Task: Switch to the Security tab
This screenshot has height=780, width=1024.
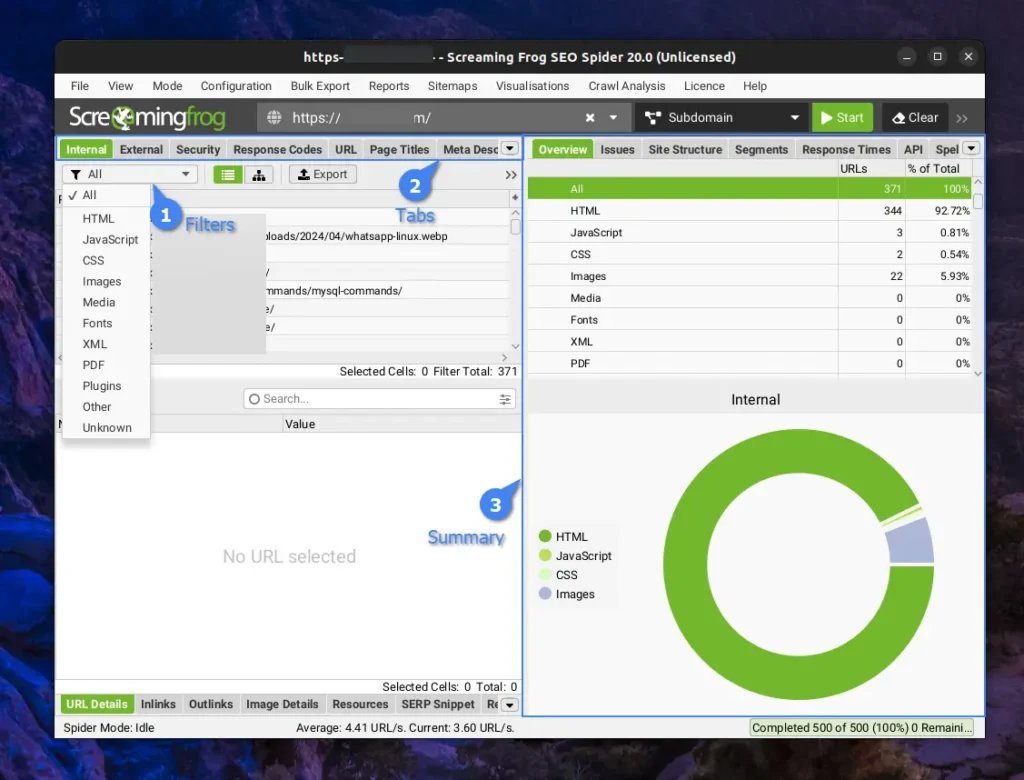Action: [198, 150]
